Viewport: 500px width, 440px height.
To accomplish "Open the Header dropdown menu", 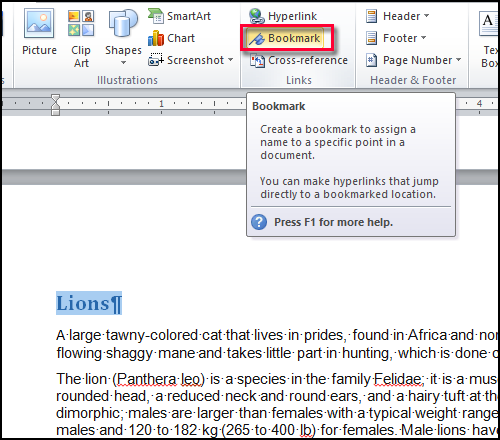I will (397, 16).
